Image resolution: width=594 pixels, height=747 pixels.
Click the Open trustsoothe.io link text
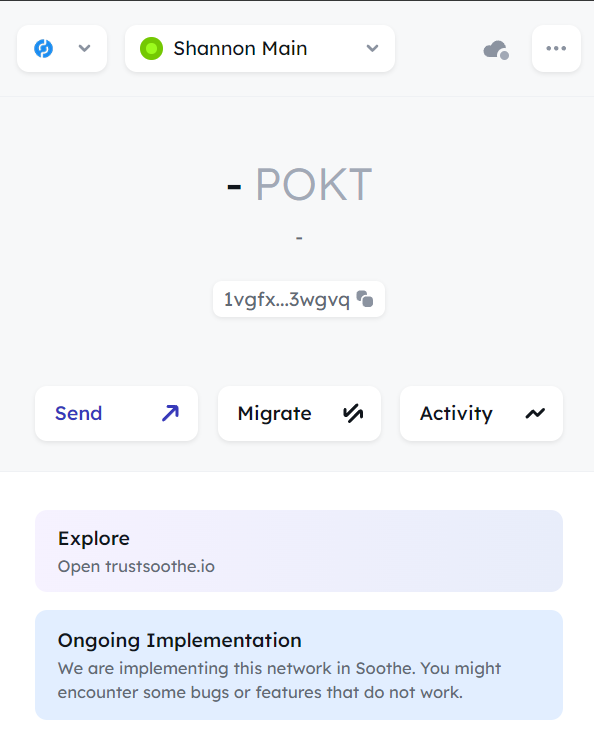[136, 566]
